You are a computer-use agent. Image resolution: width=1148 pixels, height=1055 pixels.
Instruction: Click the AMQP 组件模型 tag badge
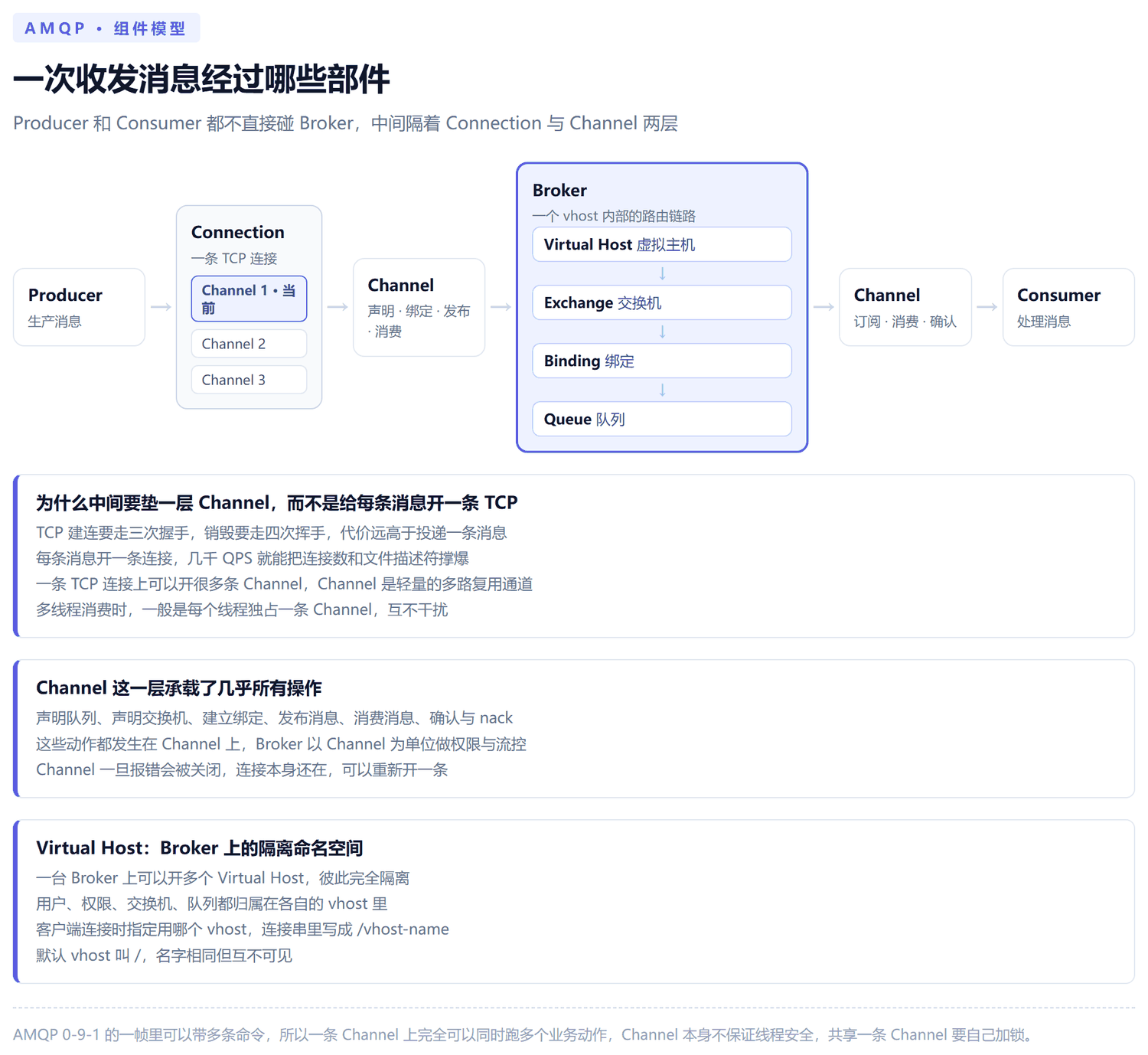coord(106,28)
